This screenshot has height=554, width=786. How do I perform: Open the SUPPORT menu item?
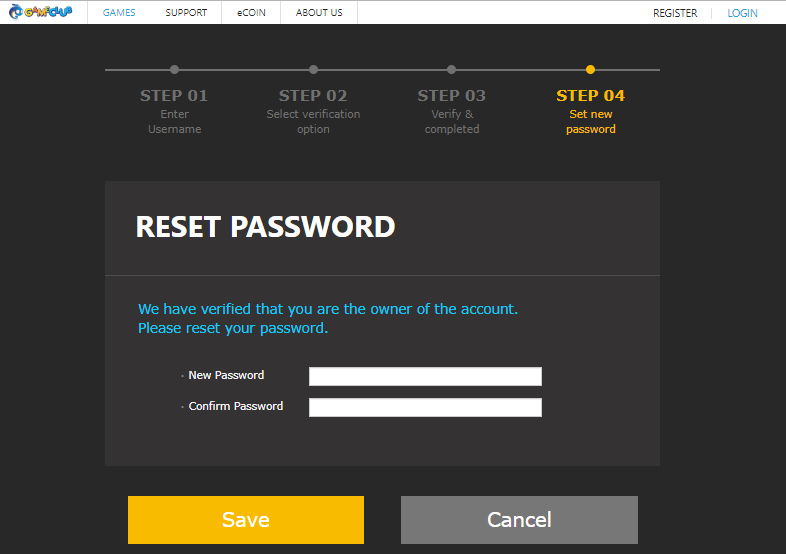coord(186,13)
